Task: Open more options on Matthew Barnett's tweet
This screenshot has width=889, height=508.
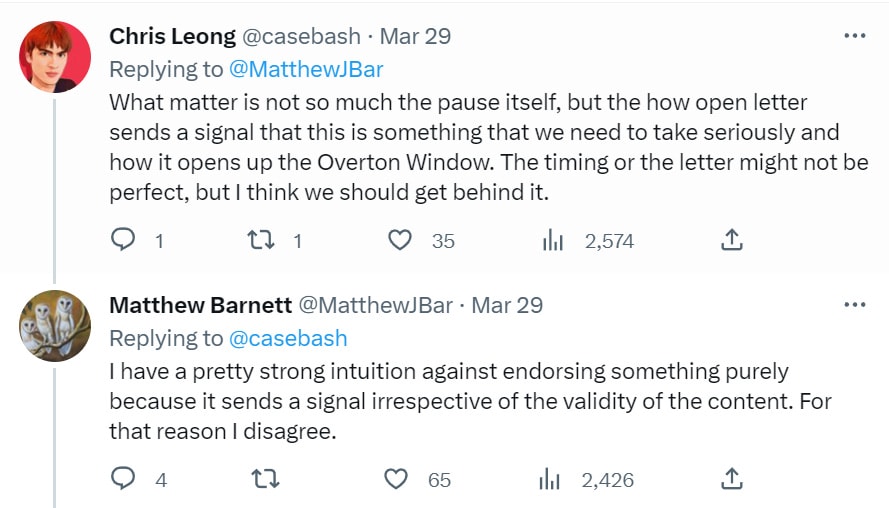Action: [854, 304]
